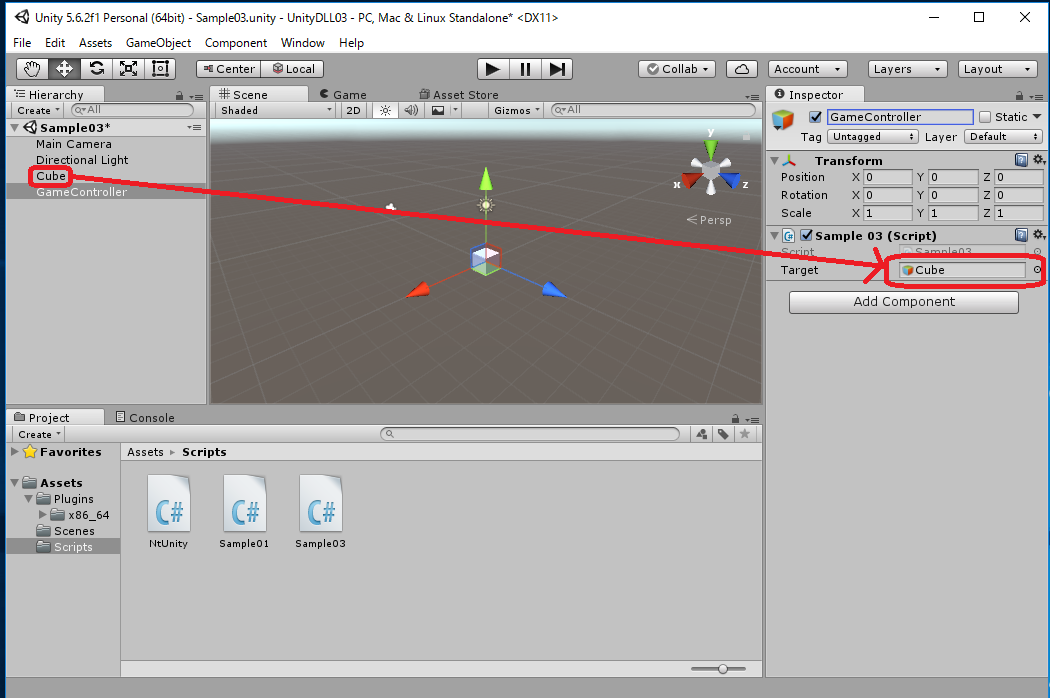Image resolution: width=1050 pixels, height=698 pixels.
Task: Toggle scene audio speaker icon
Action: pos(411,110)
